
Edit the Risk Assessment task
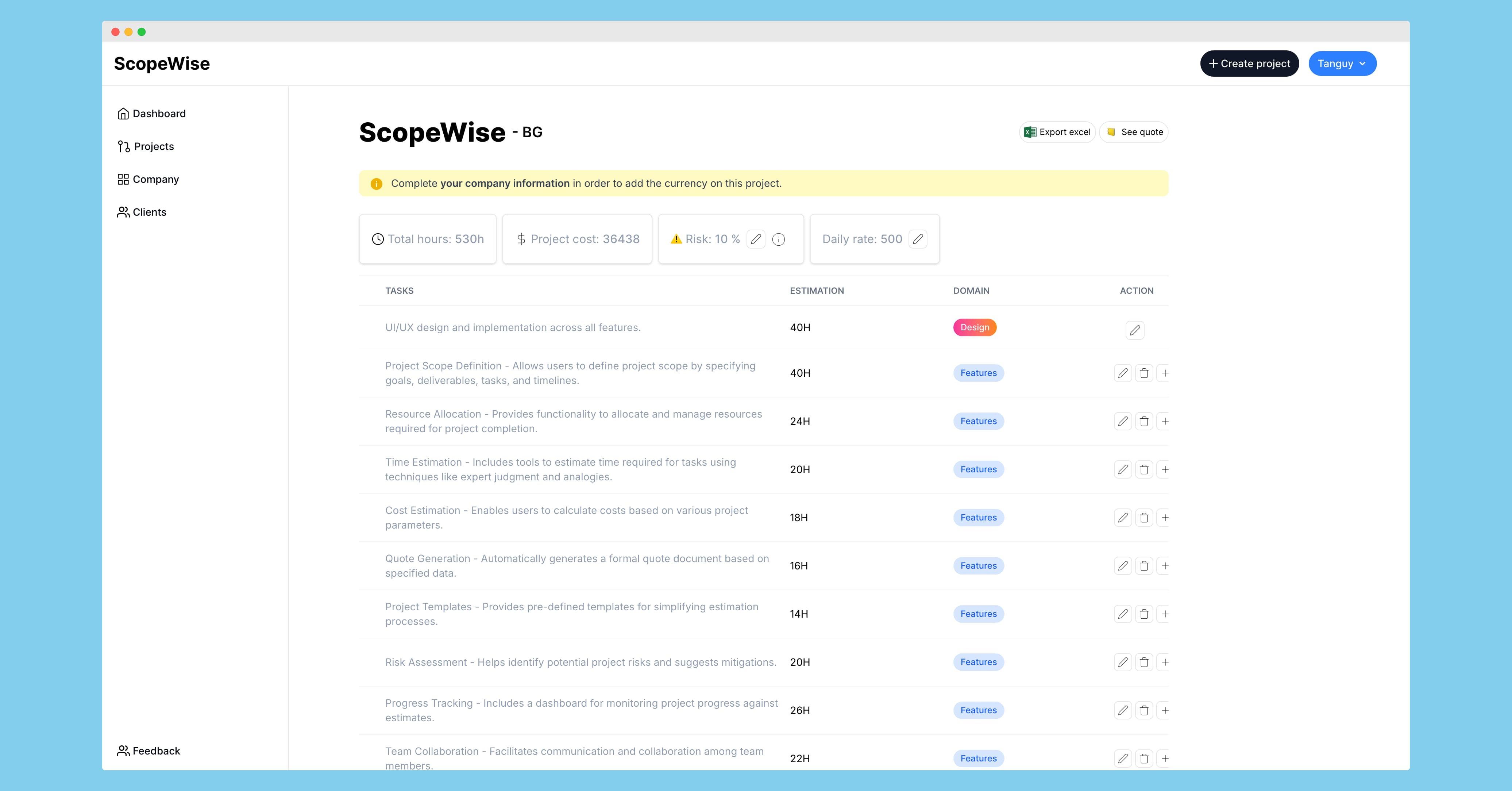pos(1122,662)
